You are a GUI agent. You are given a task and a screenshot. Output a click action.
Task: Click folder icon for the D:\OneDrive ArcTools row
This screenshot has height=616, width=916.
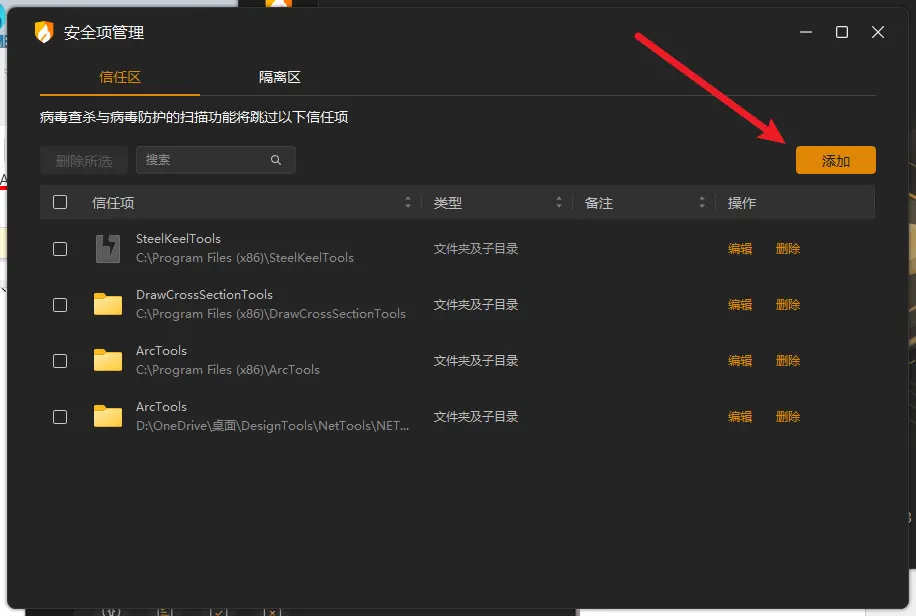click(x=108, y=417)
